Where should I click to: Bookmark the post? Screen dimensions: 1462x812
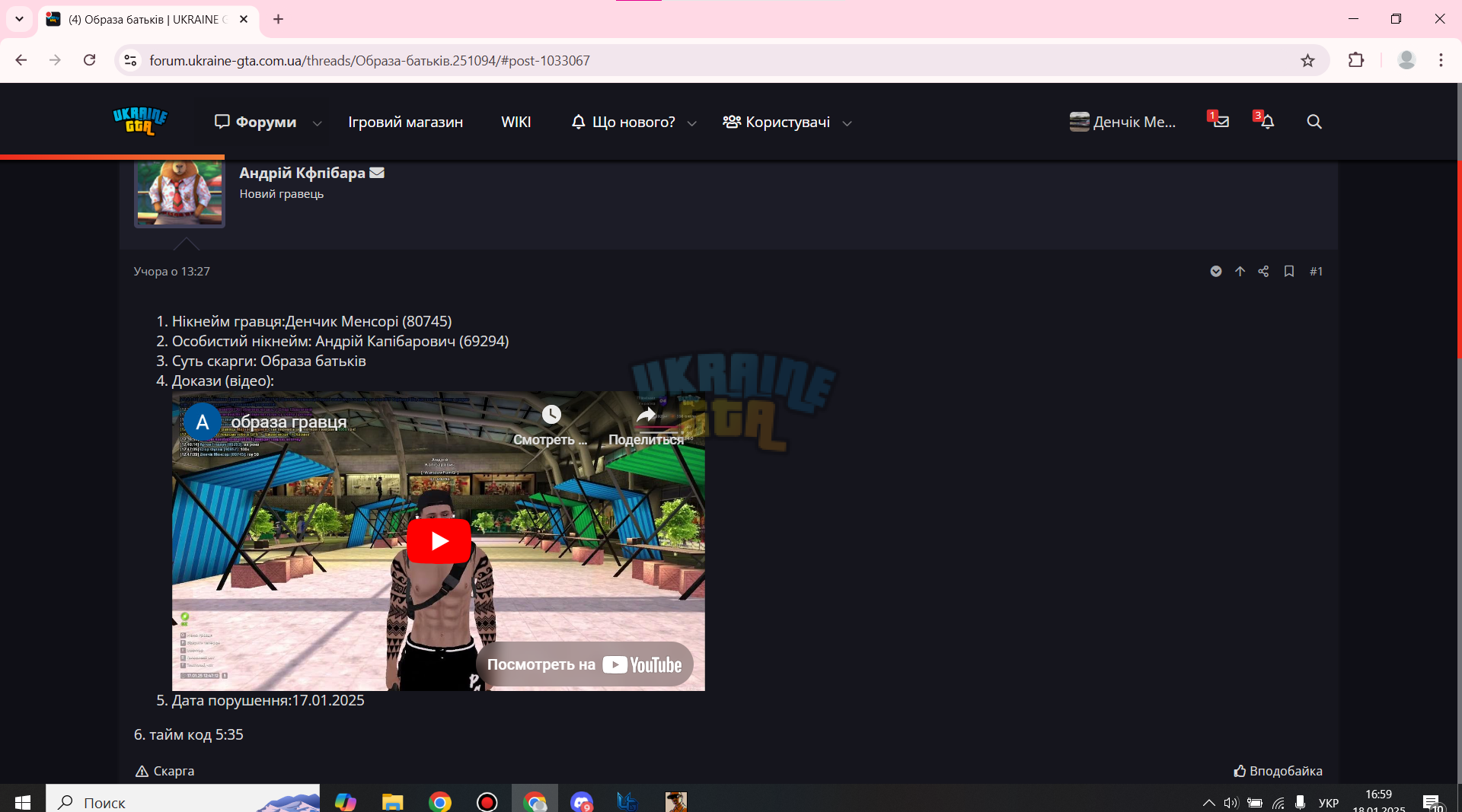click(x=1289, y=271)
